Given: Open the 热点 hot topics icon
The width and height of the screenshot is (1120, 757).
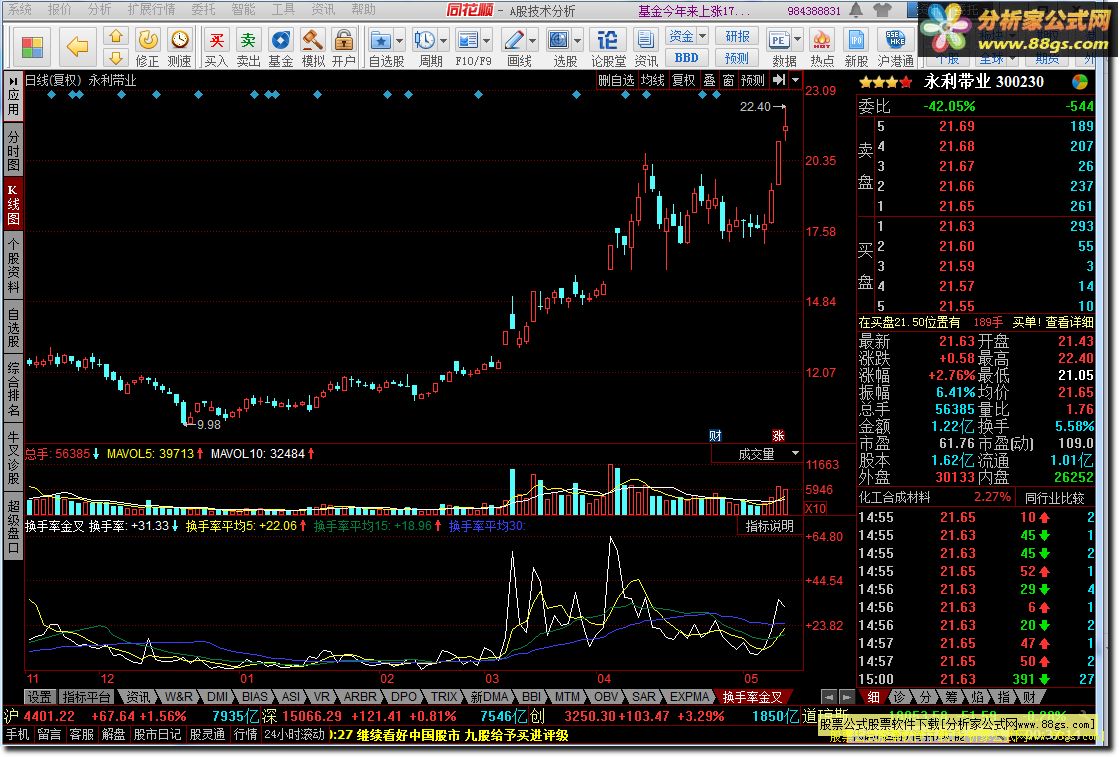Looking at the screenshot, I should [822, 48].
